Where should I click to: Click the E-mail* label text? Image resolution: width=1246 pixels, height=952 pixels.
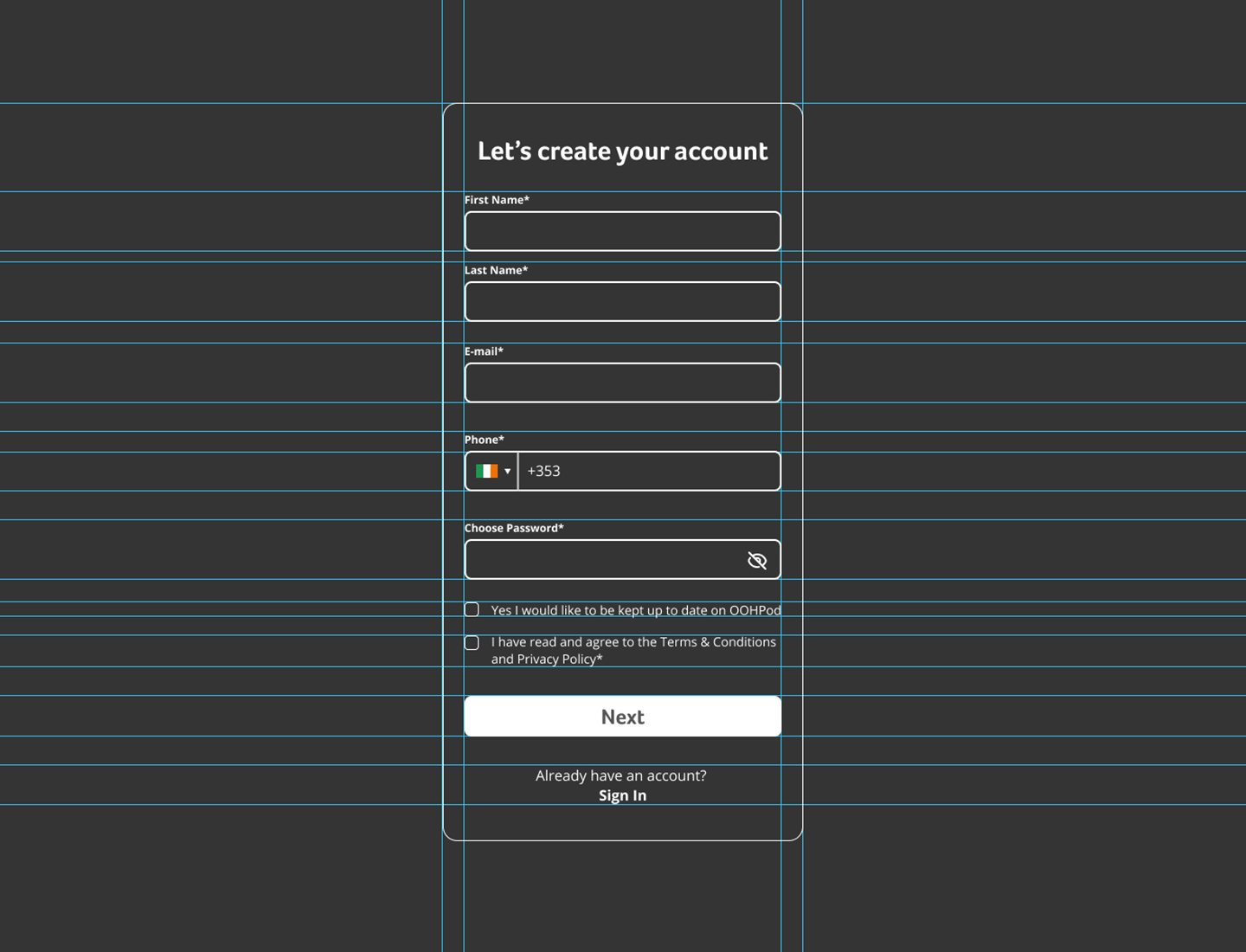pyautogui.click(x=484, y=352)
